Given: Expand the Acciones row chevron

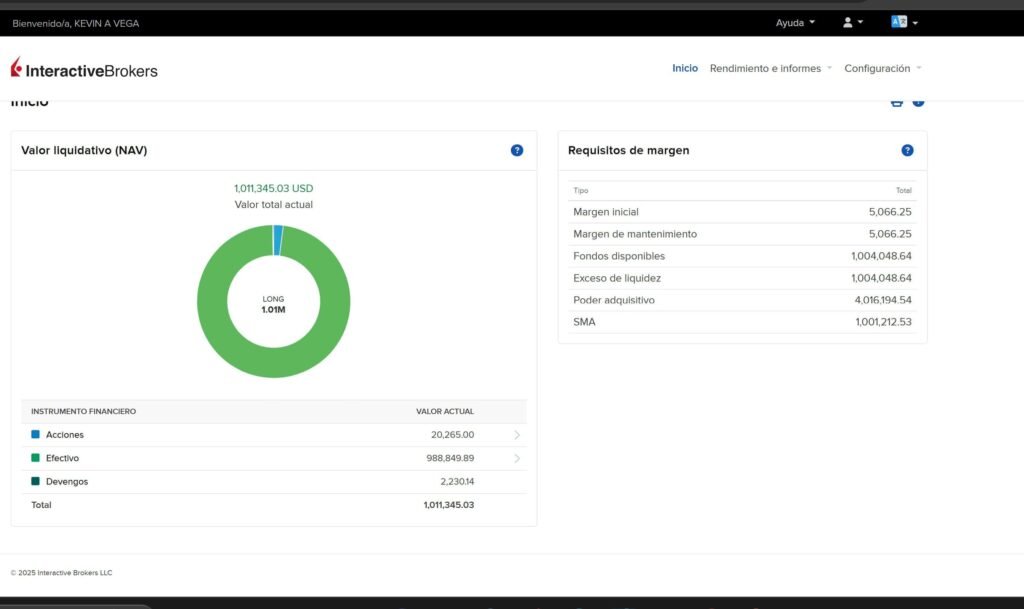Looking at the screenshot, I should pos(517,435).
